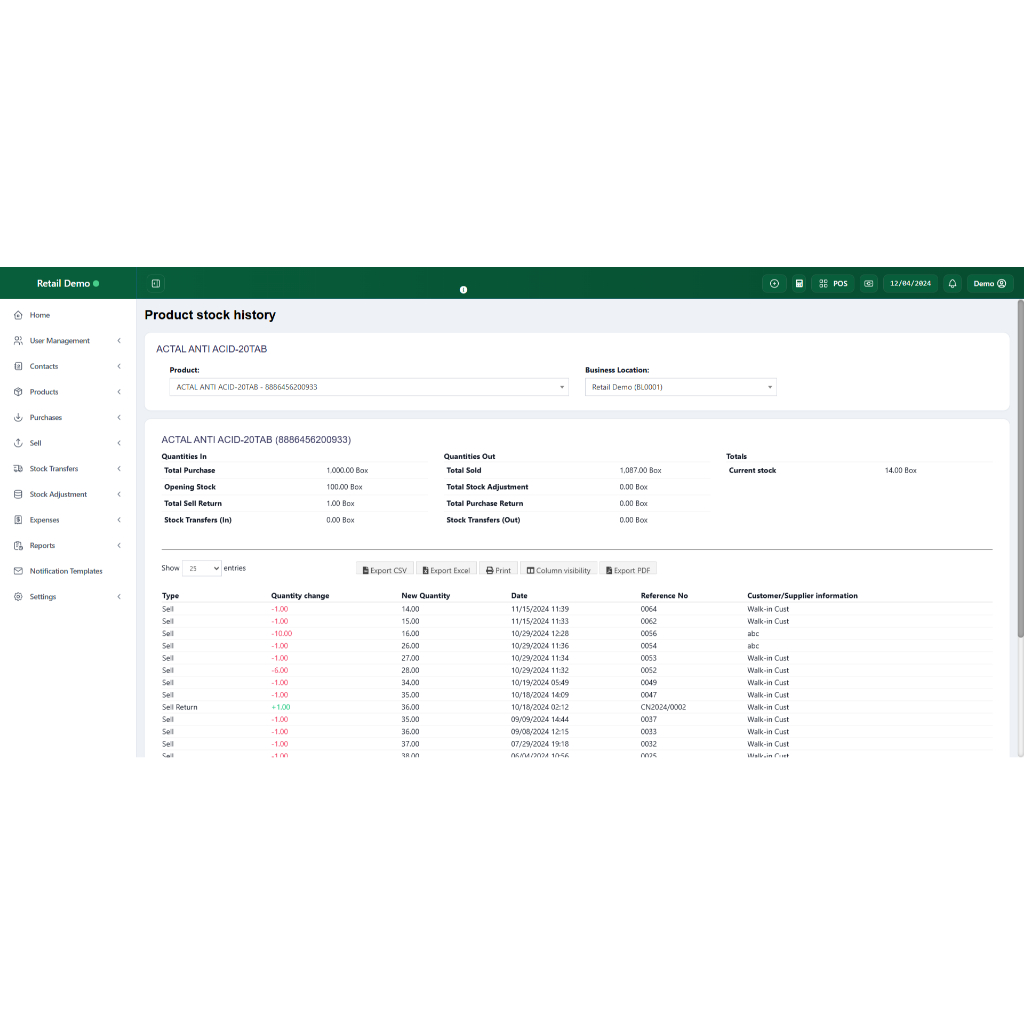
Task: Change the Show entries count dropdown
Action: [202, 568]
